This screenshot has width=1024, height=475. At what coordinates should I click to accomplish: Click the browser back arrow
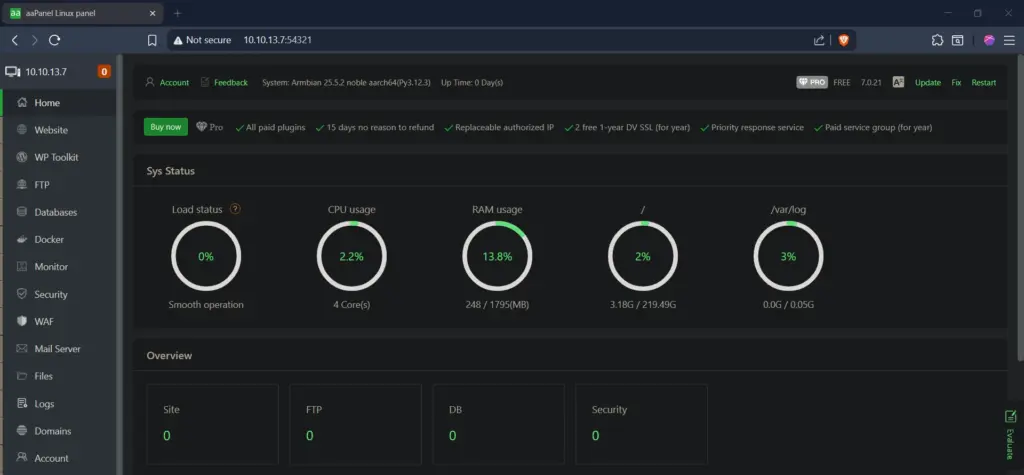pos(14,40)
